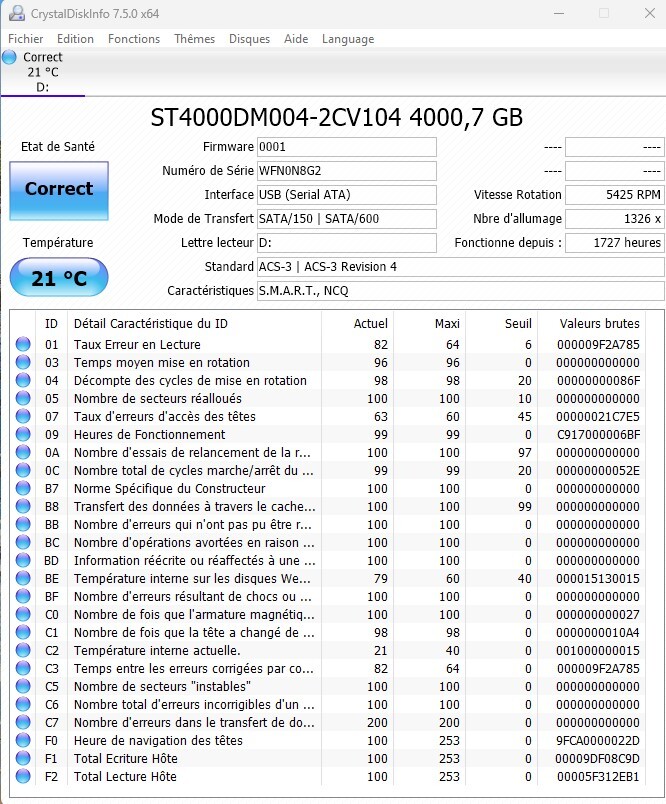Click the Interface field USB (Serial ATA)
This screenshot has width=666, height=804.
point(347,195)
